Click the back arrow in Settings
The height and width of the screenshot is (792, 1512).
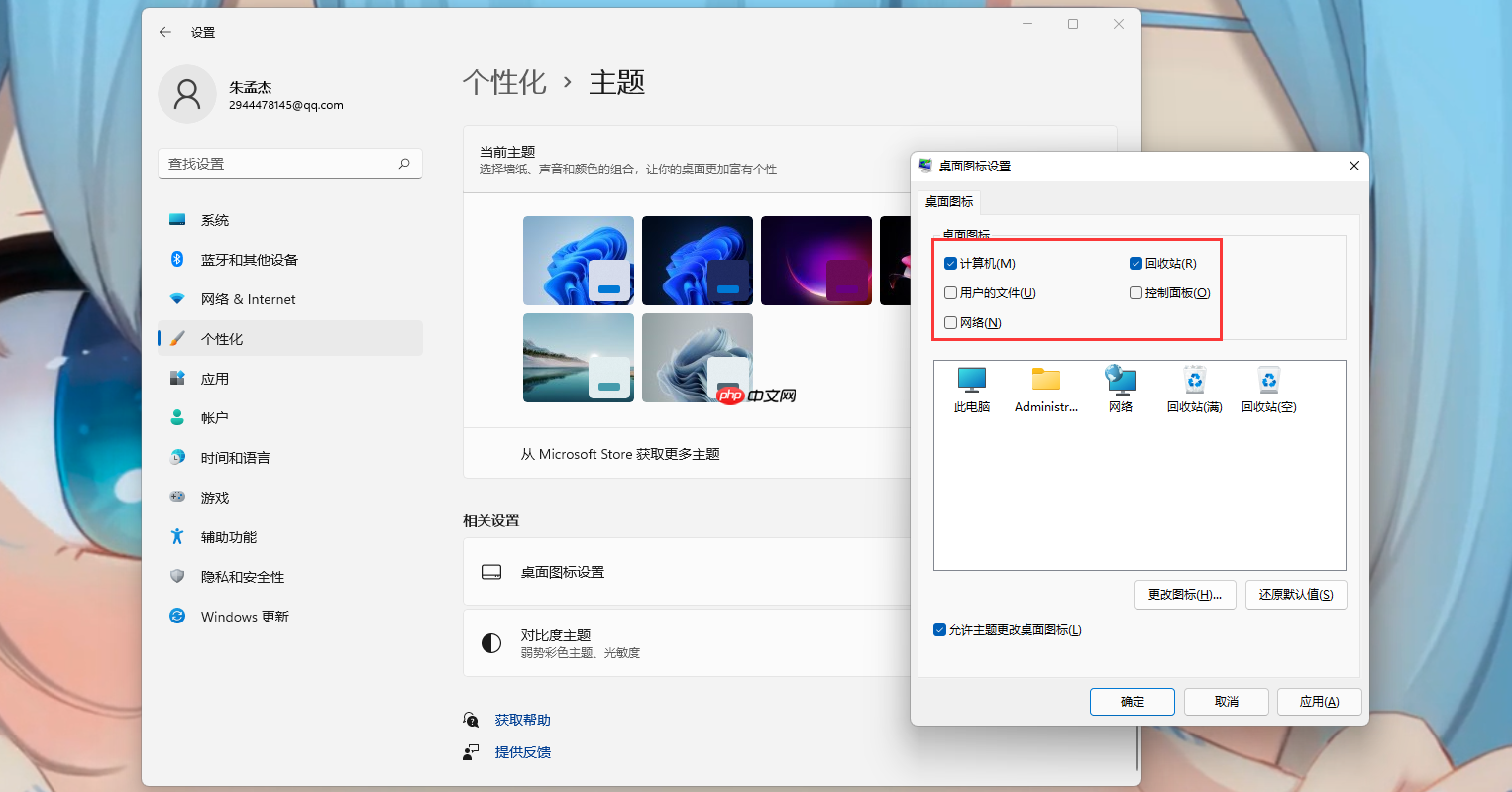164,32
